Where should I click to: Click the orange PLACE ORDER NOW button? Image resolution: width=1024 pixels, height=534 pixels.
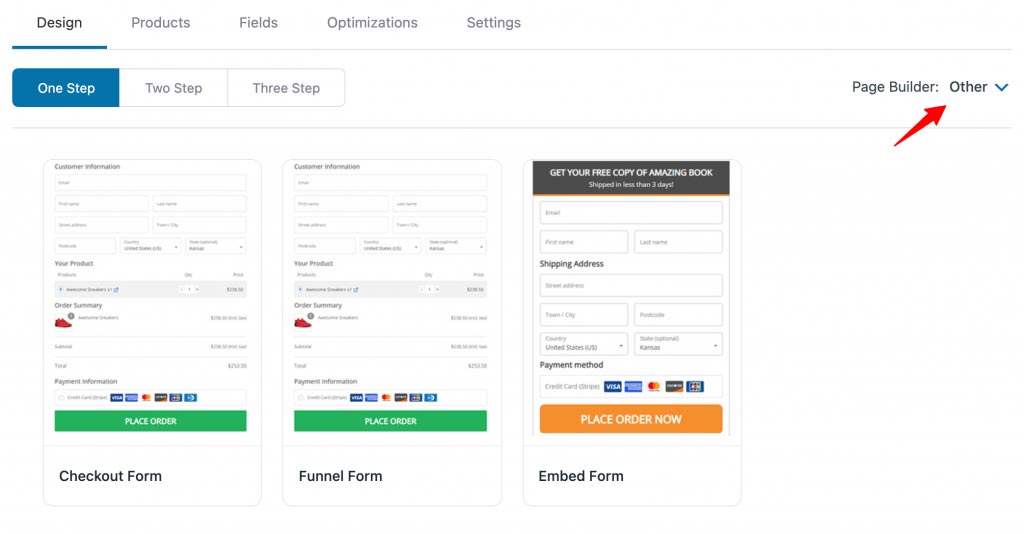[631, 419]
